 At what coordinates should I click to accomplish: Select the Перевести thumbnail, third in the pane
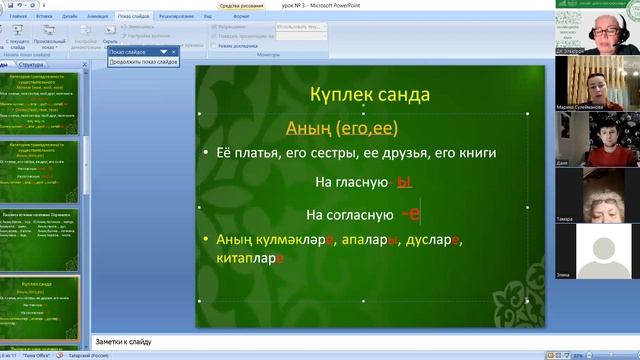[39, 240]
